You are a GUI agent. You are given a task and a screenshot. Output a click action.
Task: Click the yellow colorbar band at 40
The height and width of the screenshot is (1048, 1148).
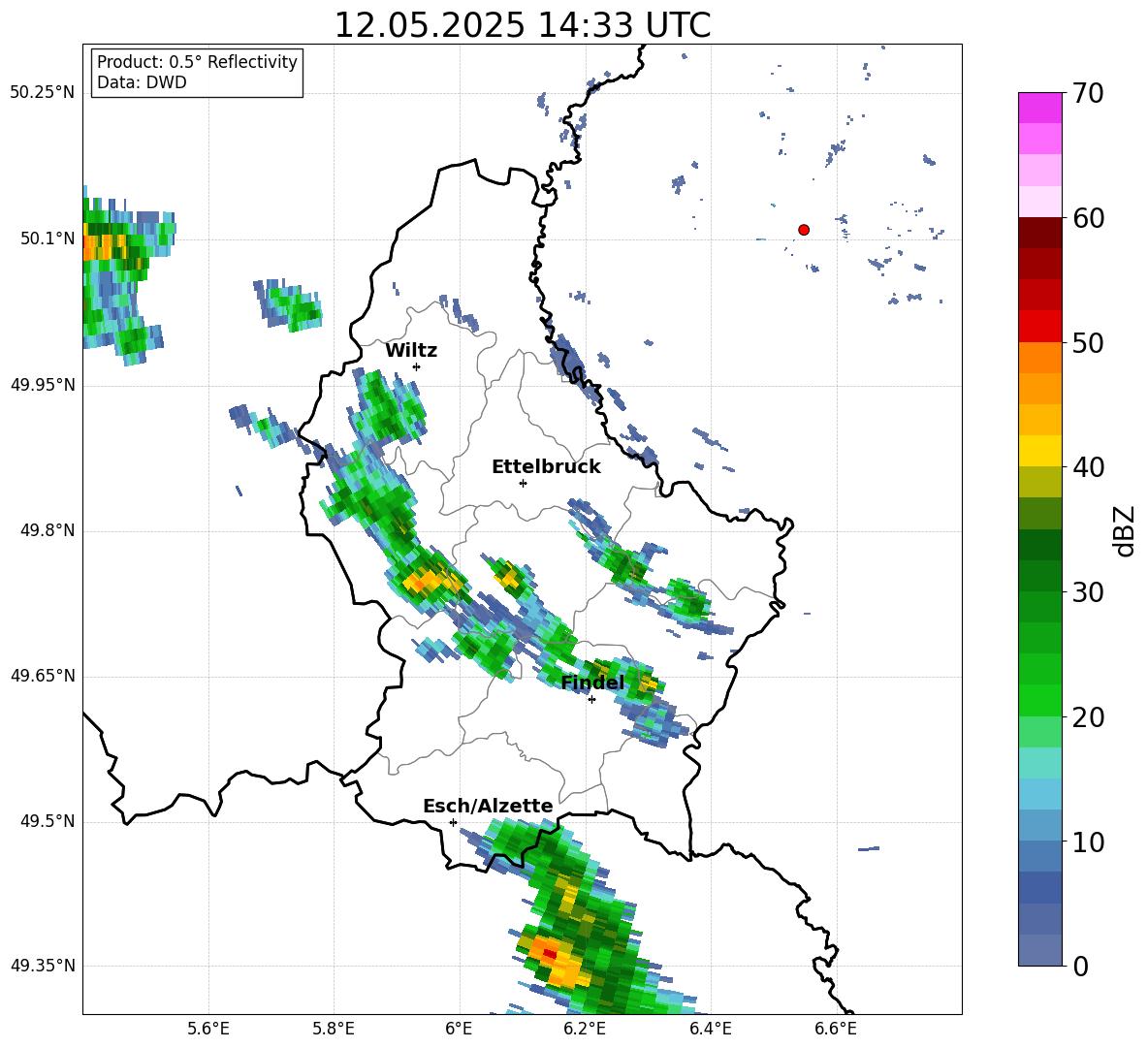pos(1039,450)
